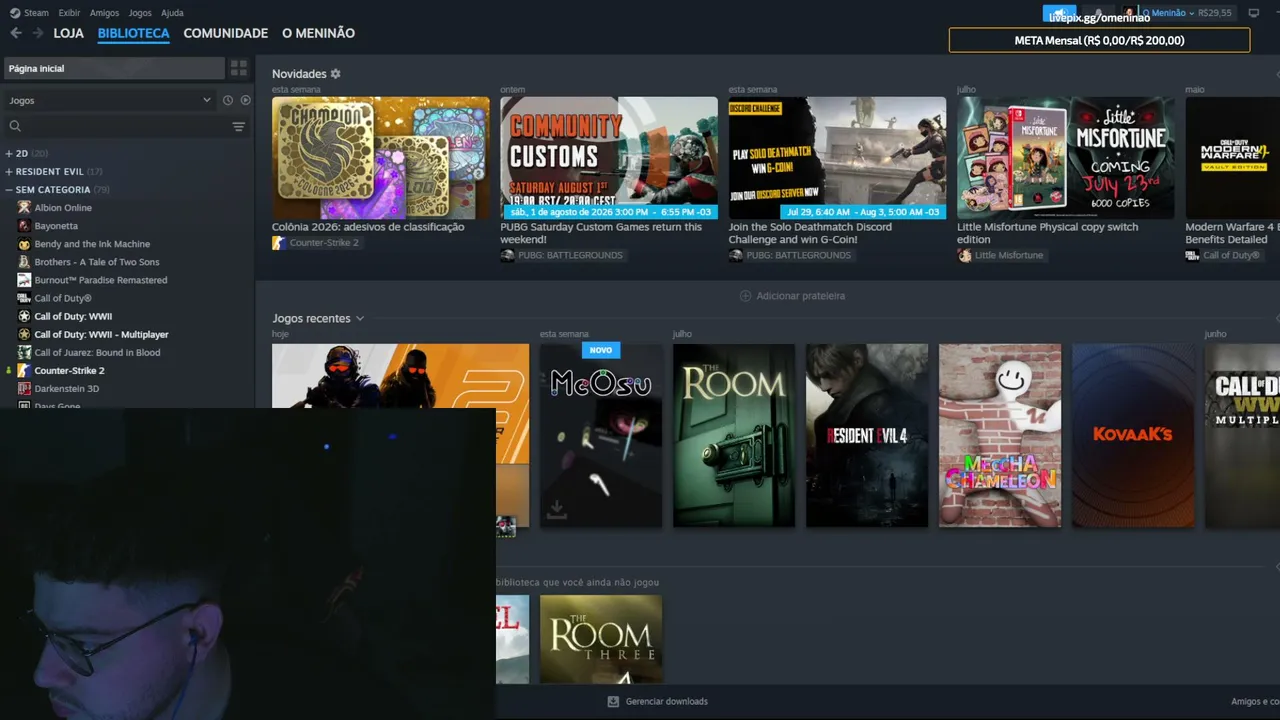The image size is (1280, 720).
Task: Open the Amigos menu
Action: tap(104, 13)
